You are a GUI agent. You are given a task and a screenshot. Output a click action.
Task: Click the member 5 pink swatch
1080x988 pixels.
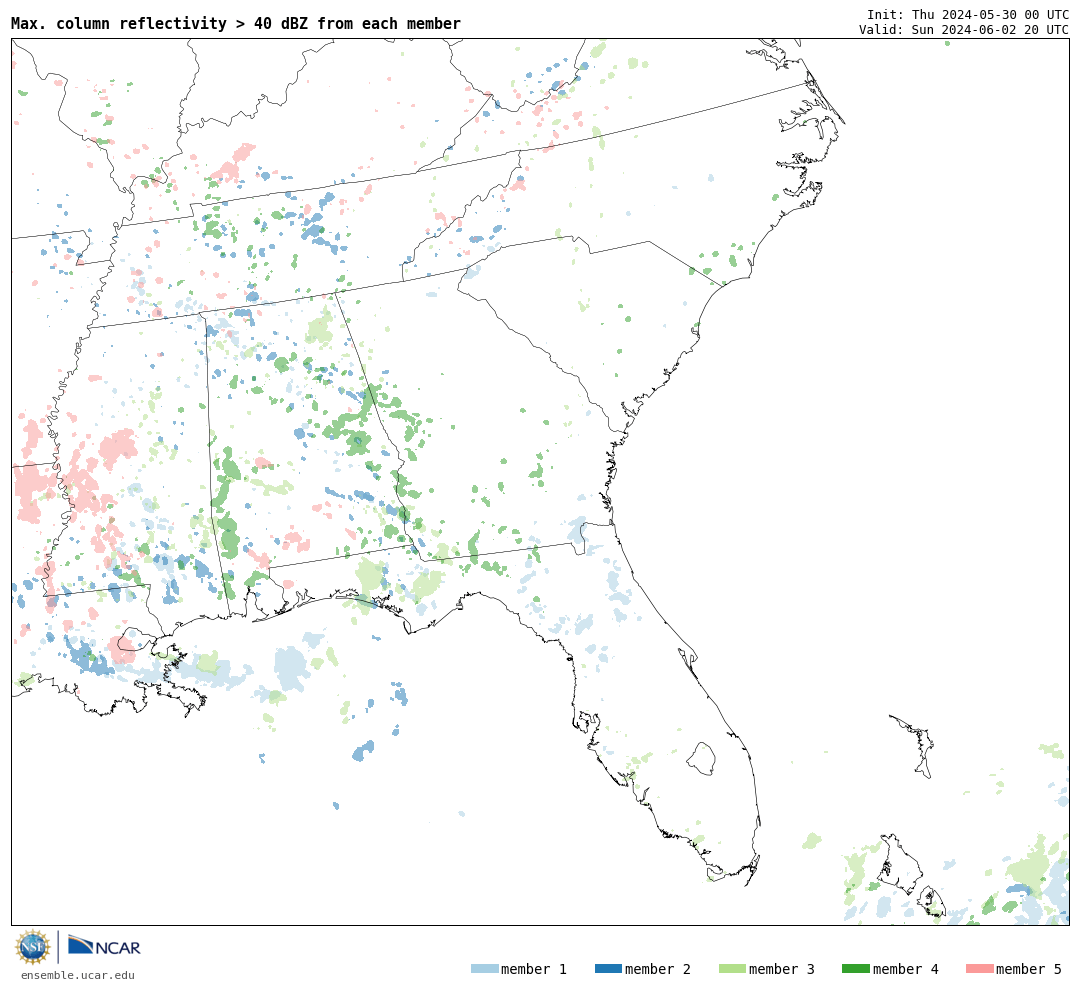point(979,969)
